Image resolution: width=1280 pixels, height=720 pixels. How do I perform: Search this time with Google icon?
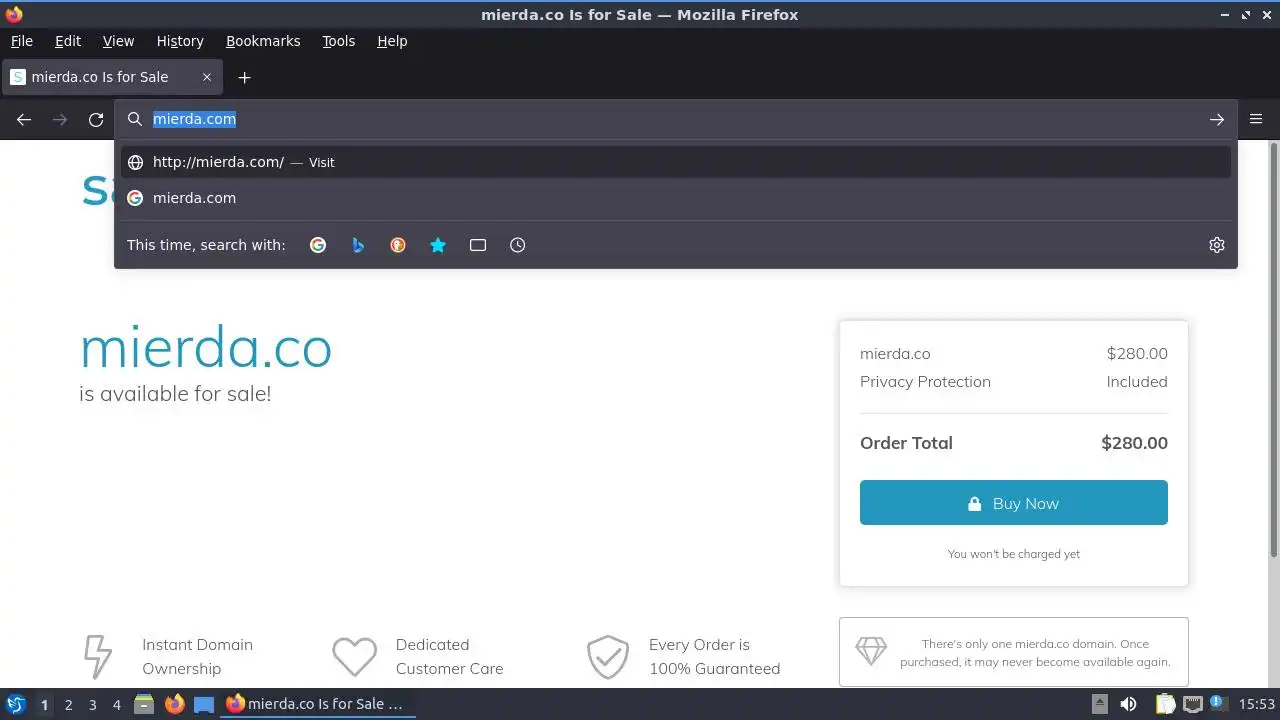click(318, 245)
